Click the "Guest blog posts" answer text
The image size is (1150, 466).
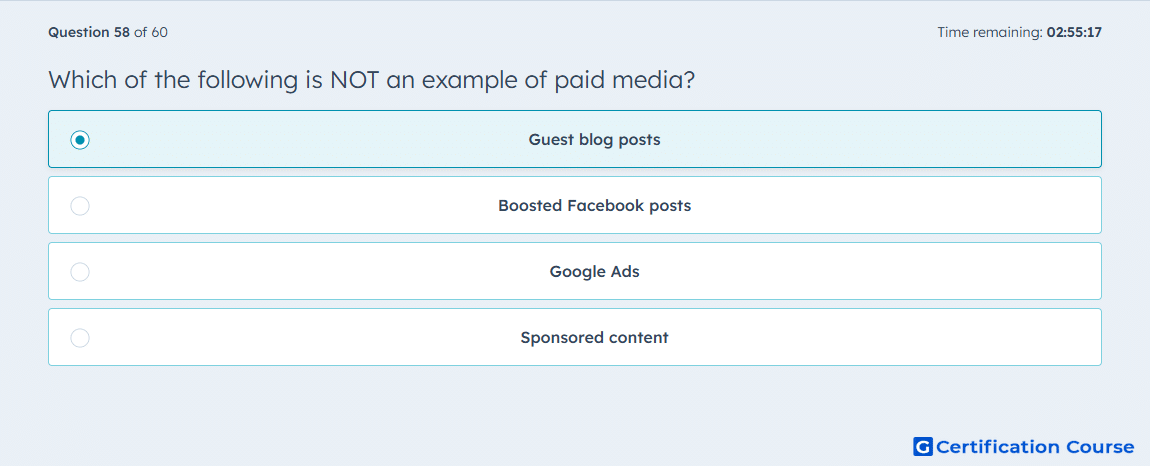(594, 139)
